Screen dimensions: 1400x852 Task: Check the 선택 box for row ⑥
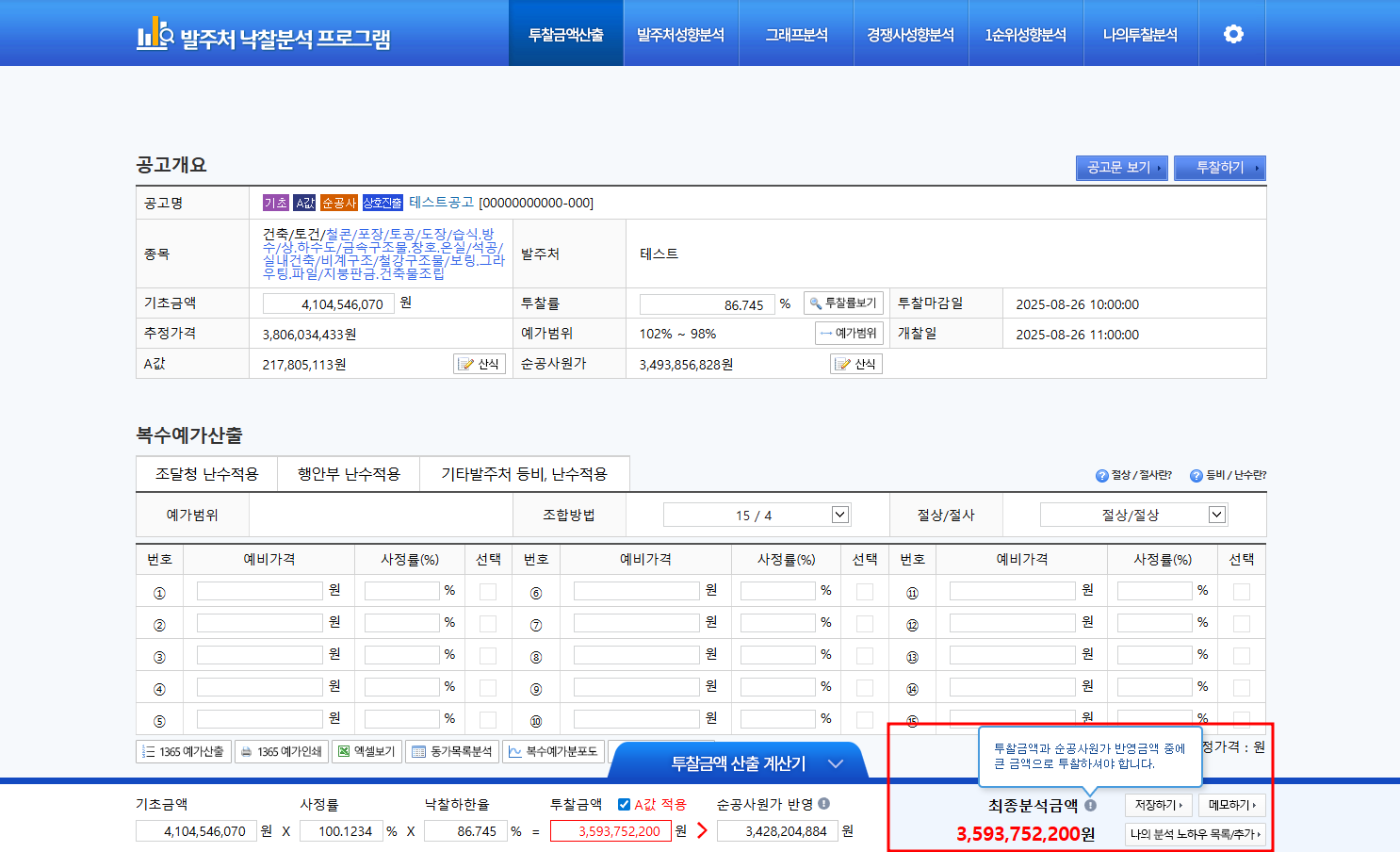pyautogui.click(x=865, y=592)
